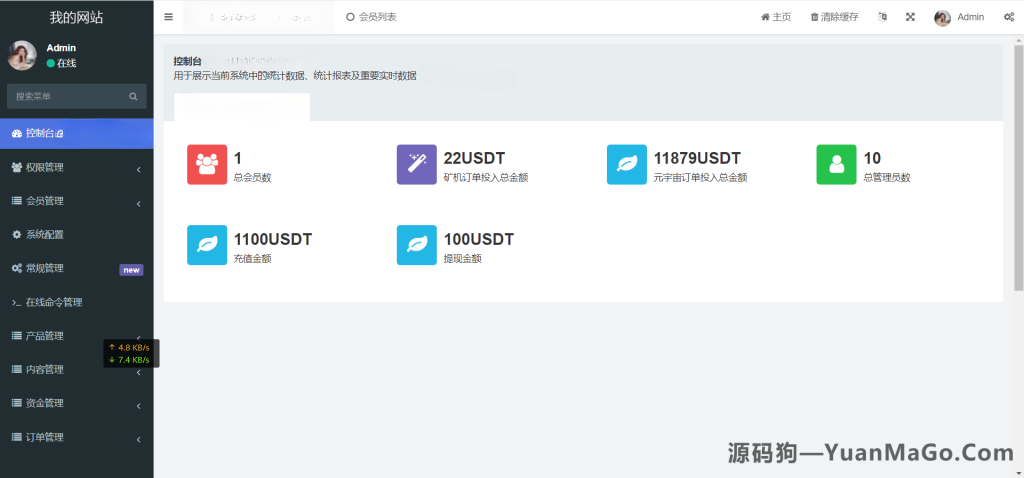Select the 在线命令管理 menu item
This screenshot has height=478, width=1024.
[x=53, y=302]
